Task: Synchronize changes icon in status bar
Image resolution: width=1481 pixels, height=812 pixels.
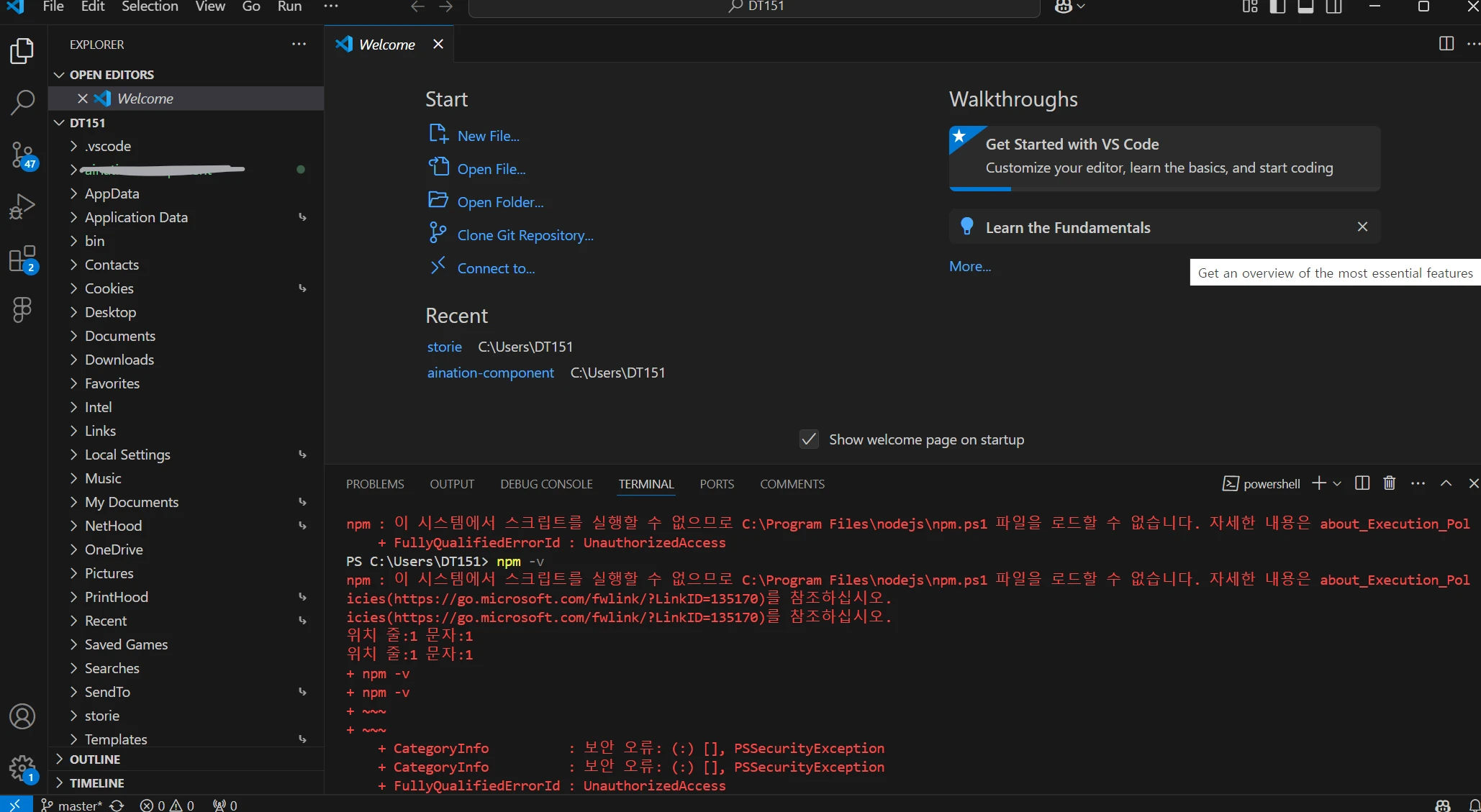Action: pos(117,806)
